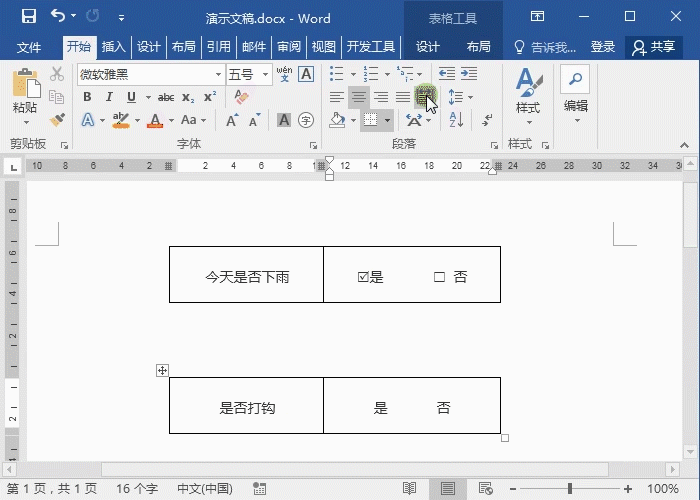The width and height of the screenshot is (700, 500).
Task: Toggle italic formatting
Action: pyautogui.click(x=109, y=97)
